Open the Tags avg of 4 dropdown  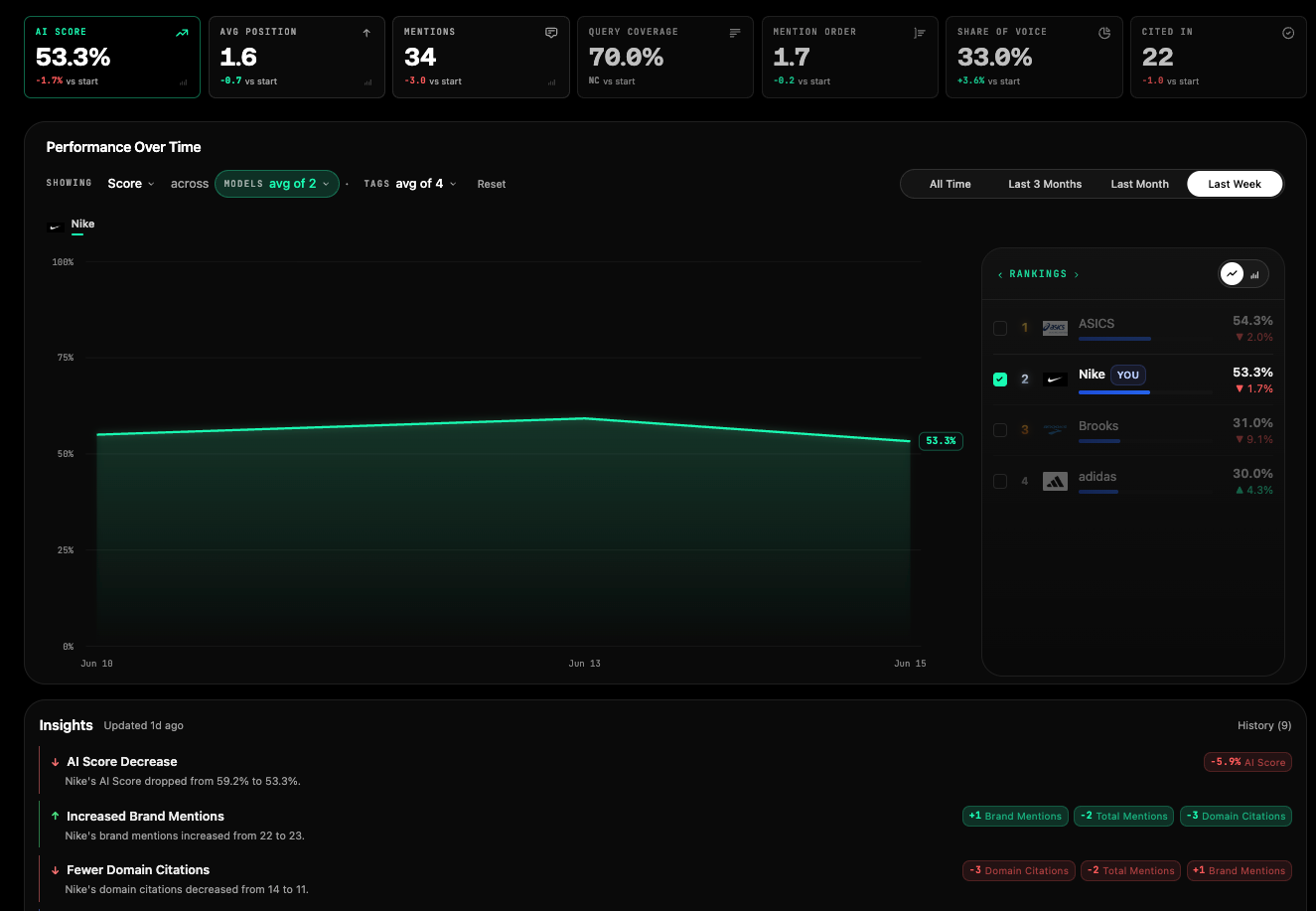click(x=410, y=184)
